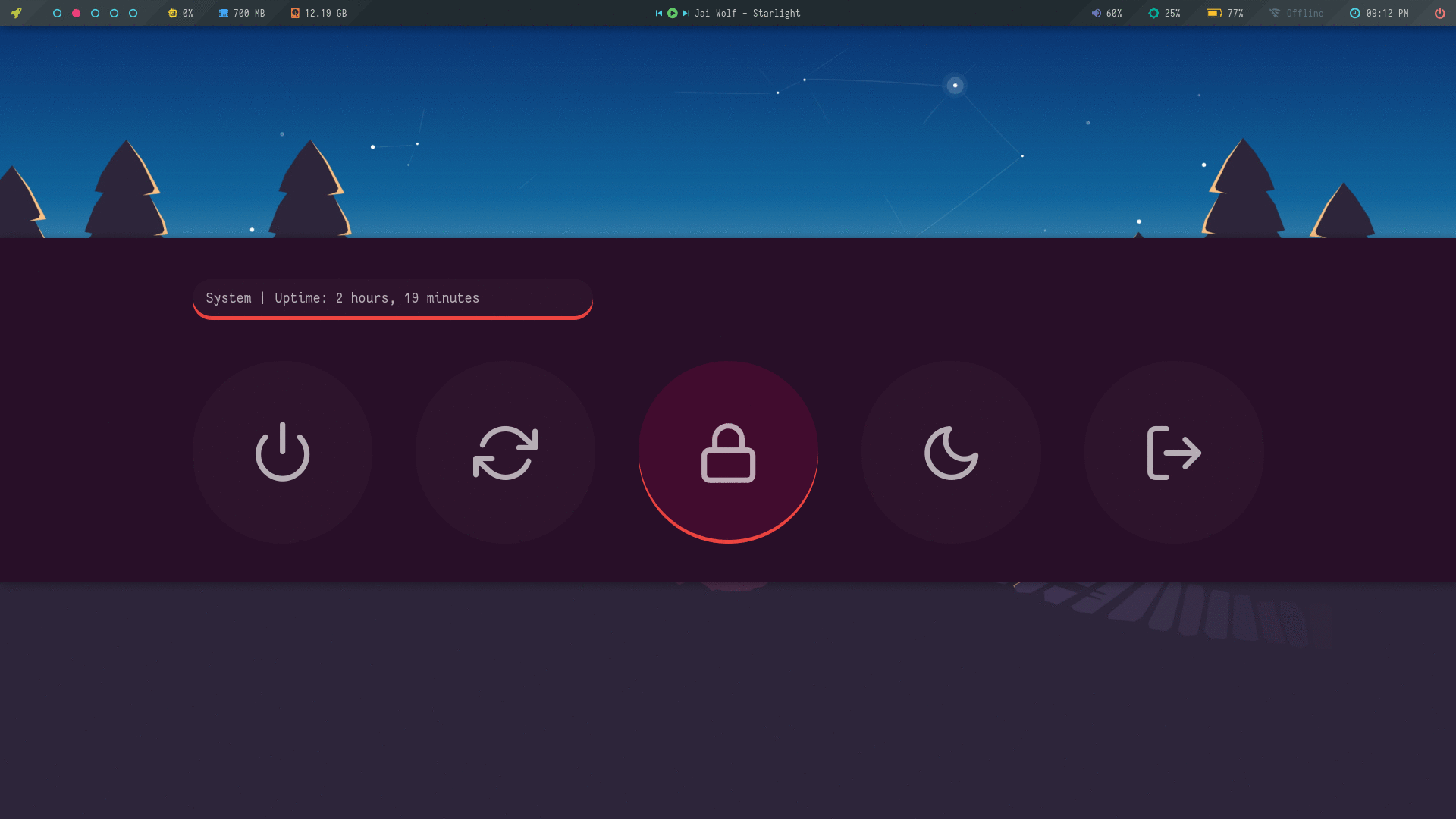Click the Reboot circular arrows icon
Image resolution: width=1456 pixels, height=819 pixels.
(x=505, y=452)
